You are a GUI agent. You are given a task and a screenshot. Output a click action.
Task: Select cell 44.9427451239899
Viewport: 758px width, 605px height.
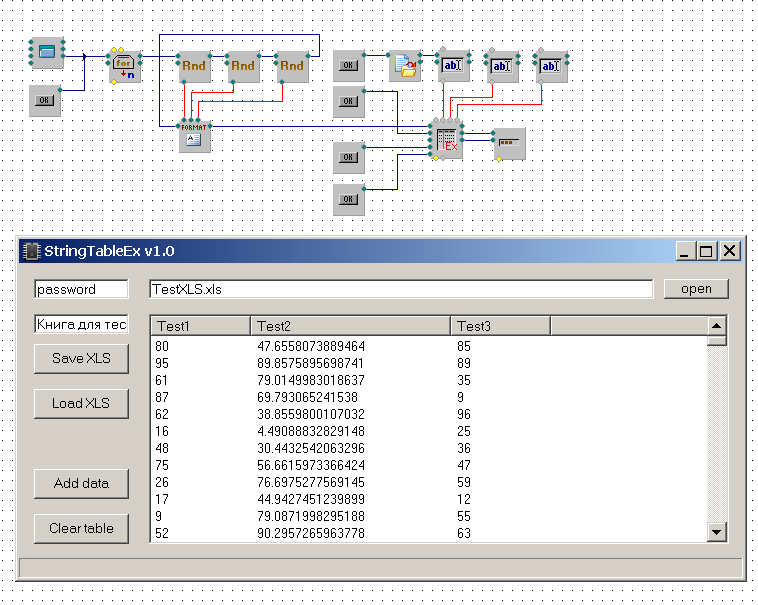click(x=311, y=499)
